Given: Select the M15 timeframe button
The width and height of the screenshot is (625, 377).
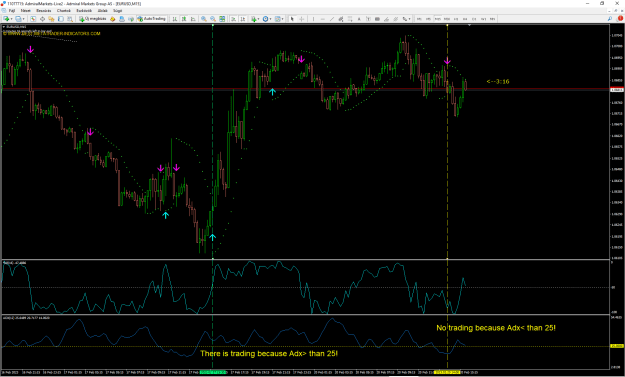Looking at the screenshot, I should click(x=437, y=19).
